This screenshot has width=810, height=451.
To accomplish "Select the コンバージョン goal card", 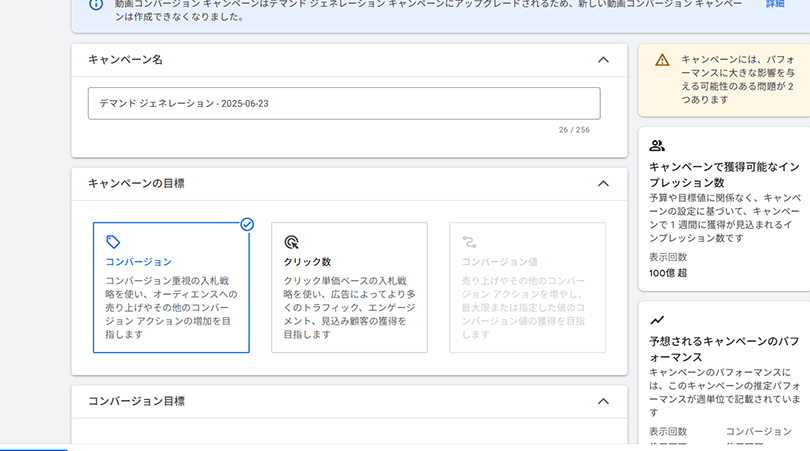I will 171,288.
